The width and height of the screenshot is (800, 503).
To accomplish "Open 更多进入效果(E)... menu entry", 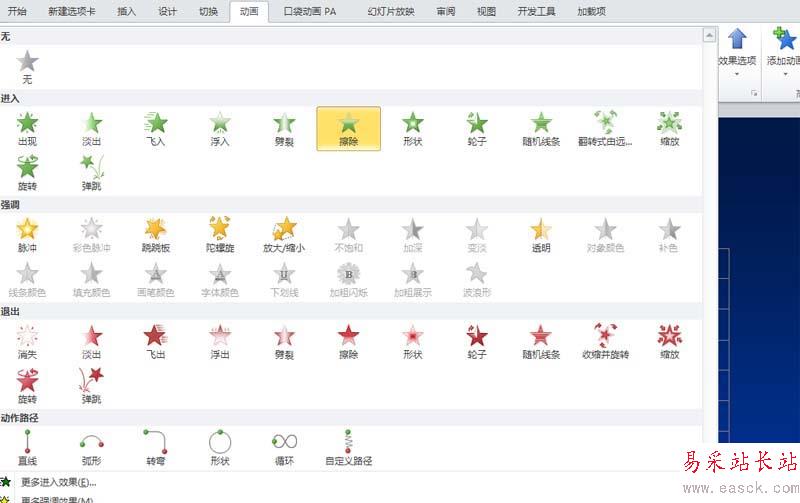I will (59, 482).
